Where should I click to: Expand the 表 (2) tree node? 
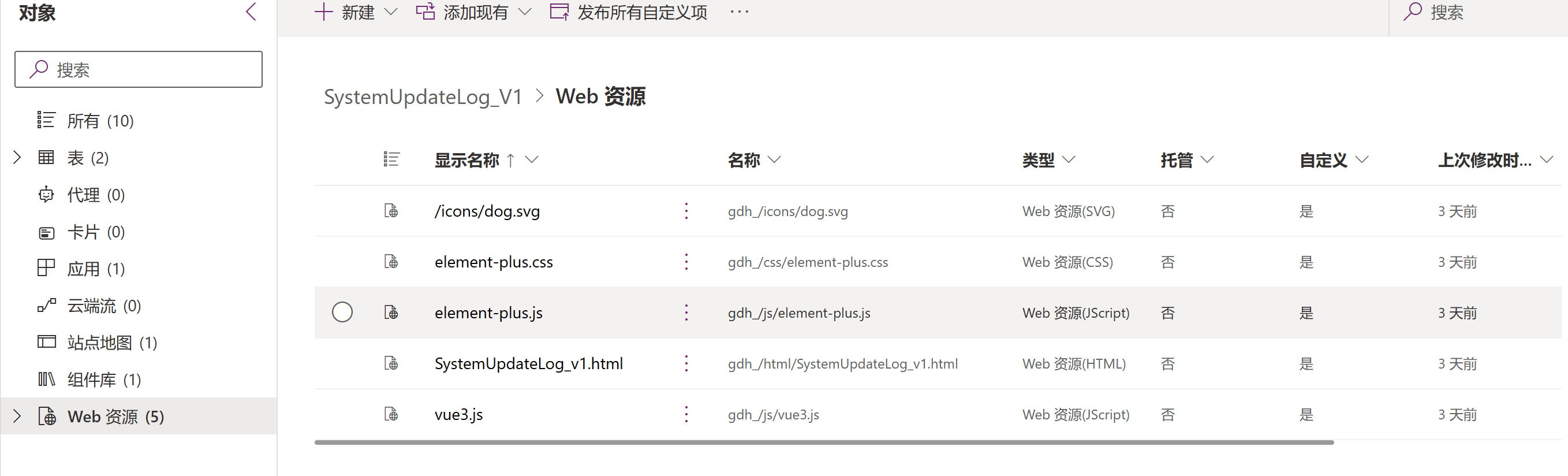17,158
